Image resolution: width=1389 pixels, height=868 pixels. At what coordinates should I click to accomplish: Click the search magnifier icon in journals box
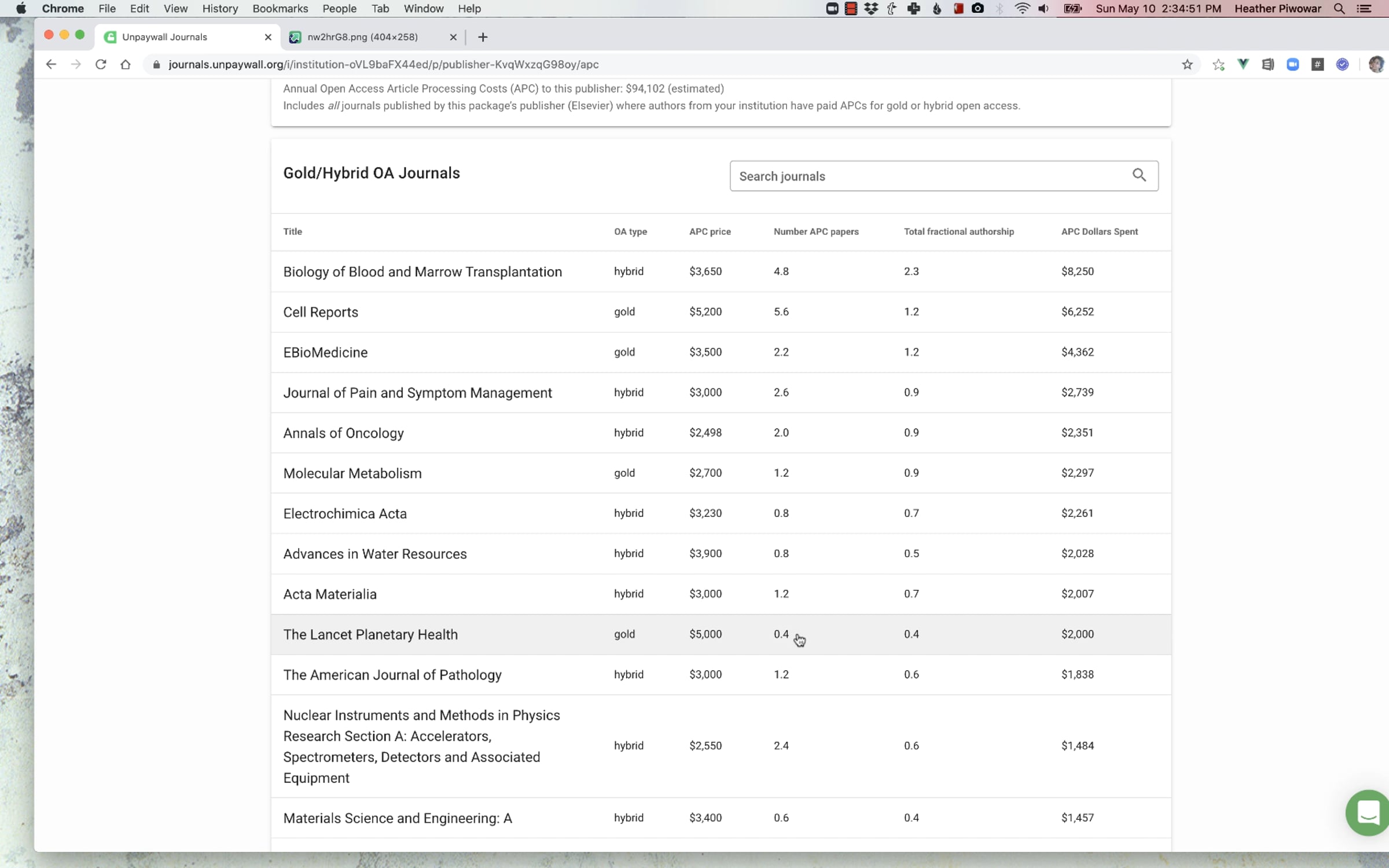point(1139,175)
